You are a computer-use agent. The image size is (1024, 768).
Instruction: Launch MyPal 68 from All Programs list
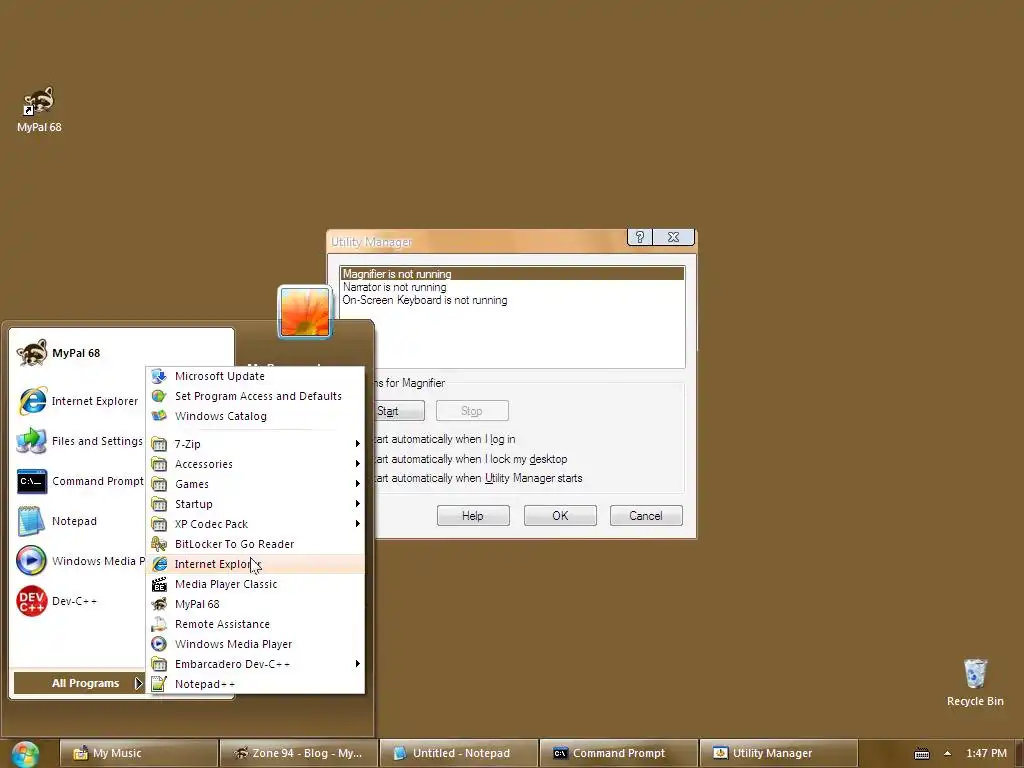pyautogui.click(x=255, y=604)
